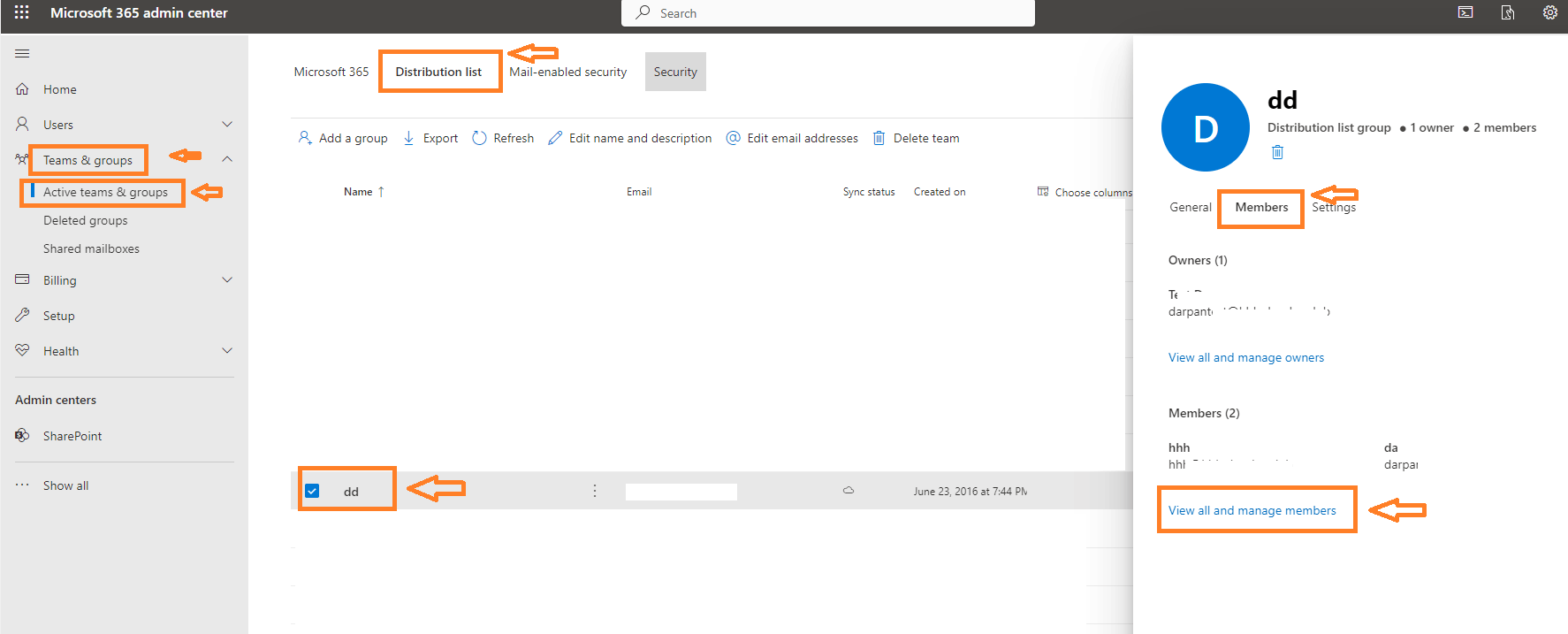Click View all and manage owners link

(1246, 357)
